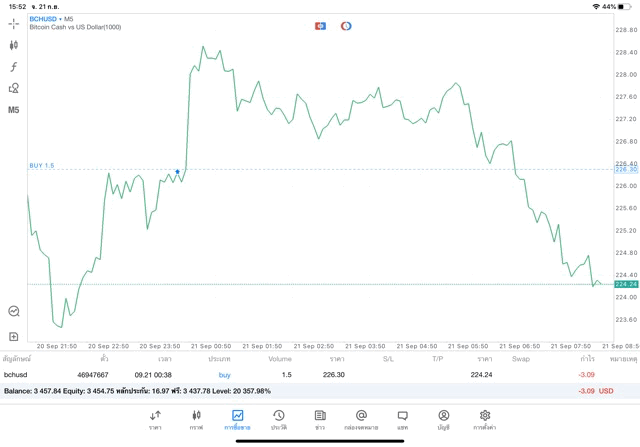Switch to the Quotes (ราคา) tab

tap(155, 419)
